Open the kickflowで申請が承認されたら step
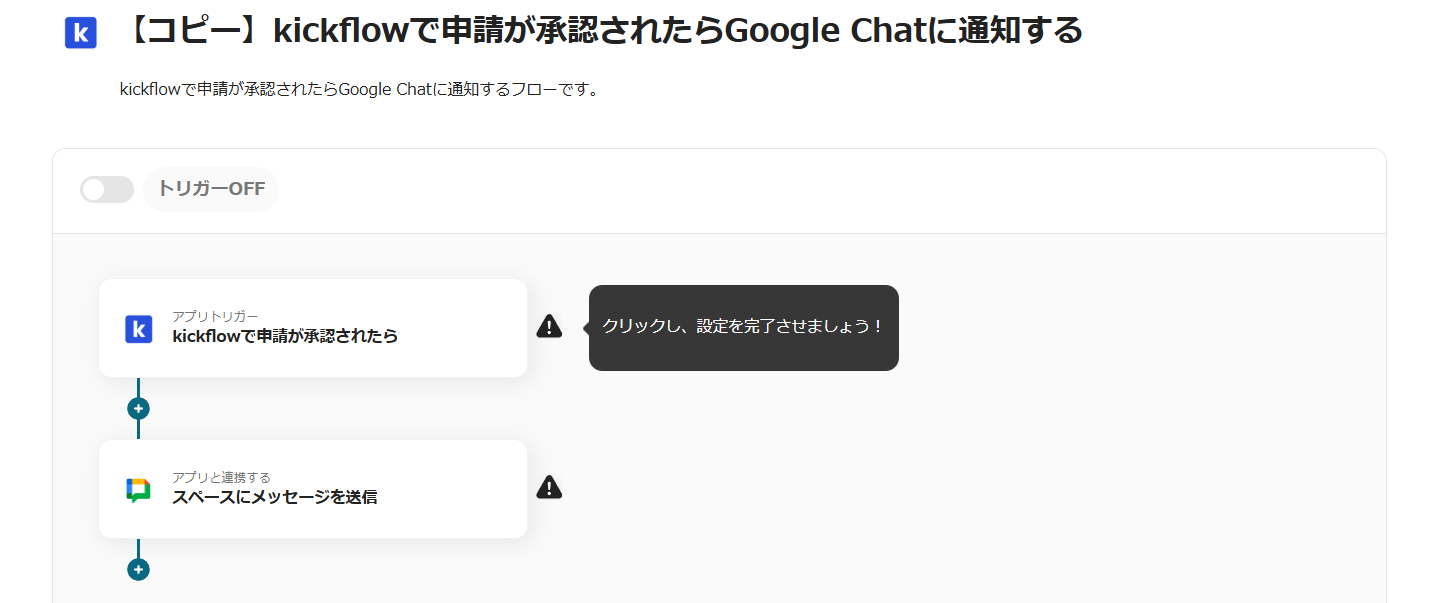The height and width of the screenshot is (603, 1456). [x=285, y=336]
